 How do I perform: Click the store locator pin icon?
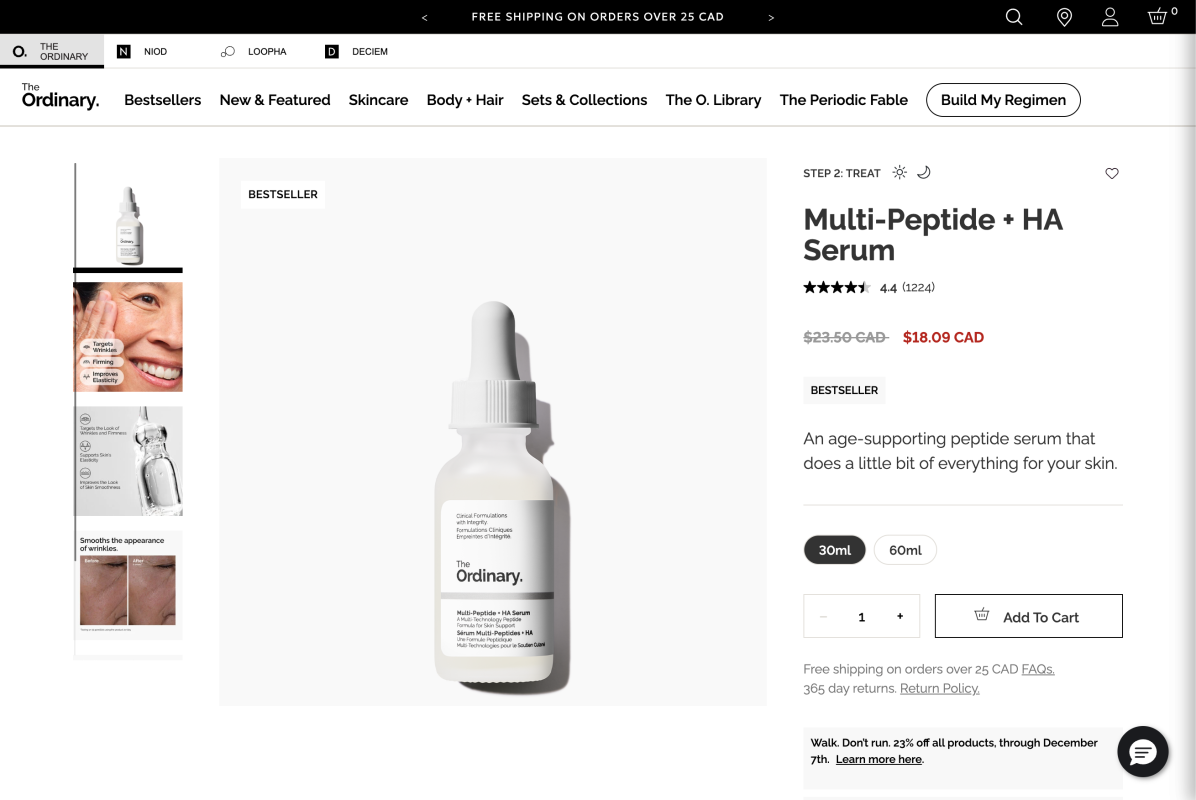pyautogui.click(x=1064, y=17)
